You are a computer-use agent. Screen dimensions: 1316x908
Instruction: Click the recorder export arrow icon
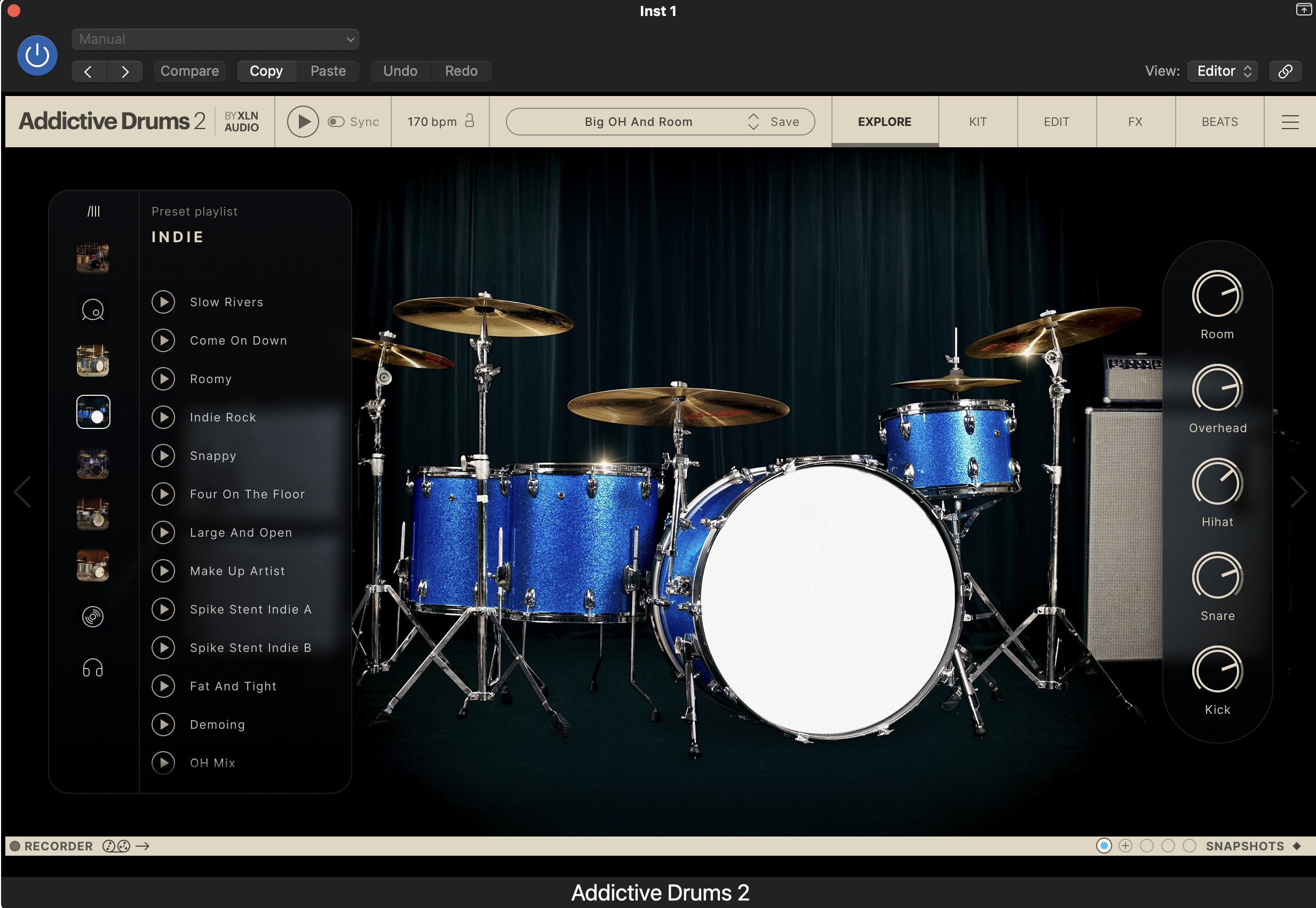tap(142, 846)
